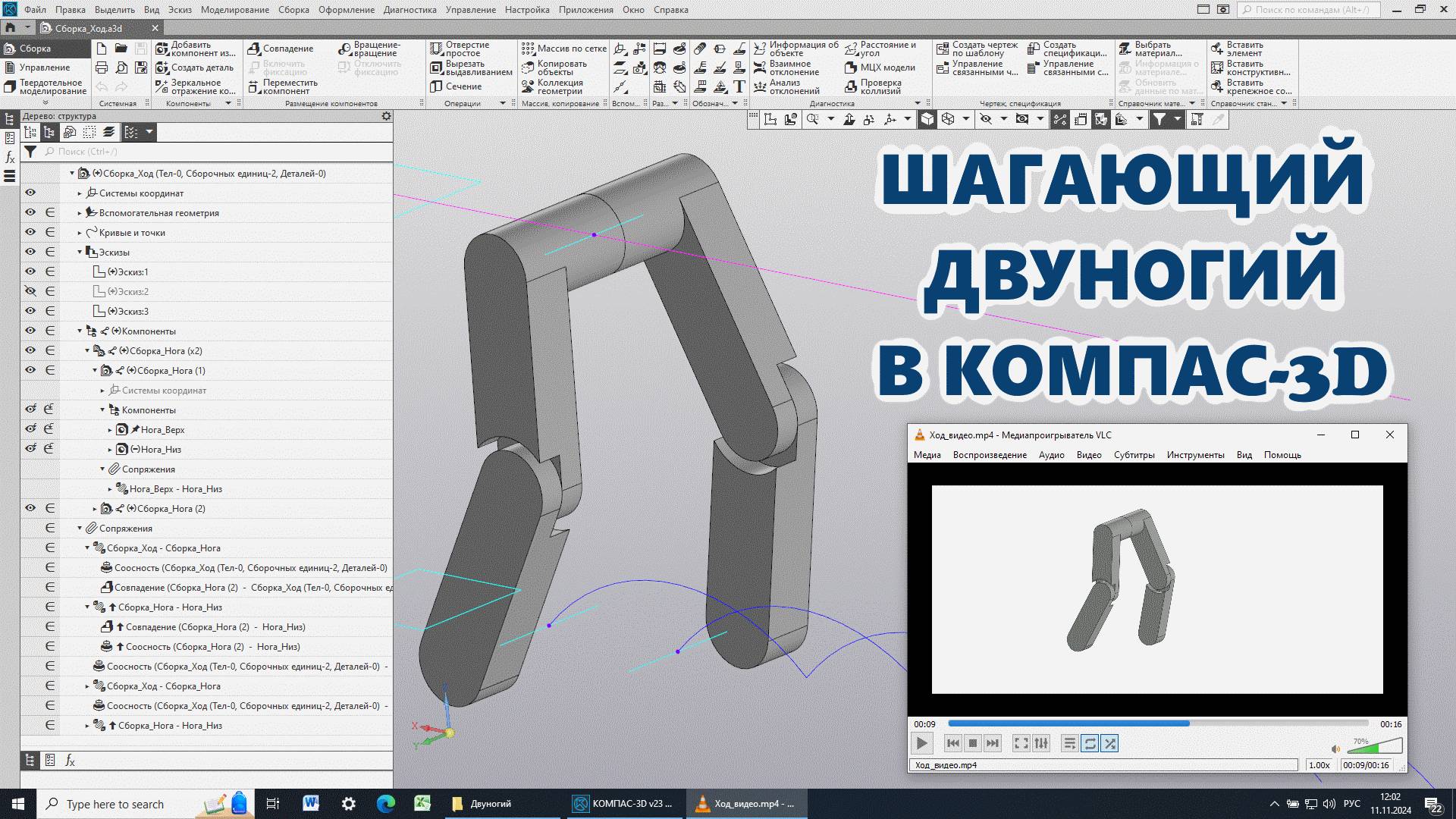Click Добавить компонент из файла icon
This screenshot has height=819, width=1456.
[162, 49]
